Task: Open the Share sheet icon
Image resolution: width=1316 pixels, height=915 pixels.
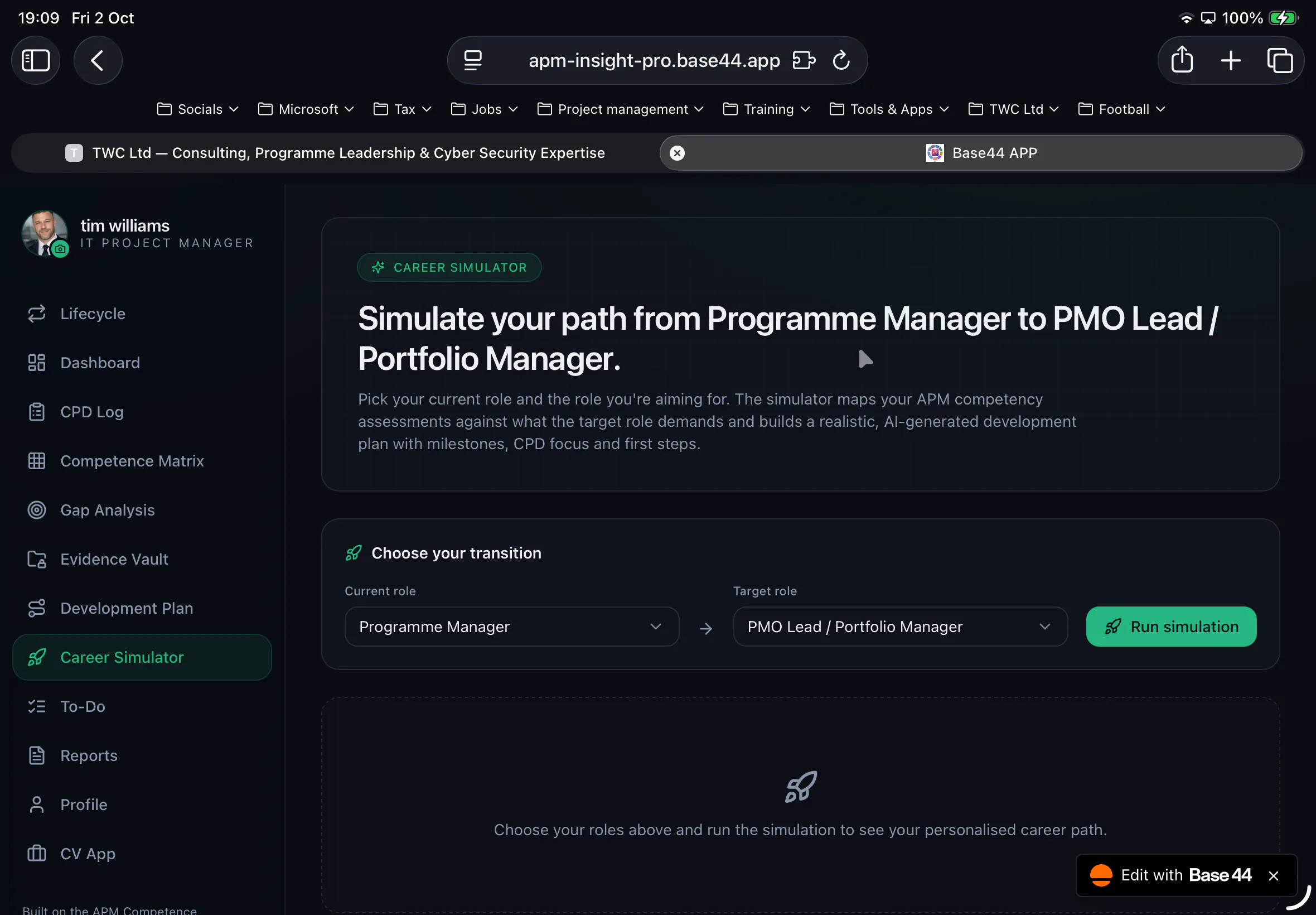Action: click(1182, 60)
